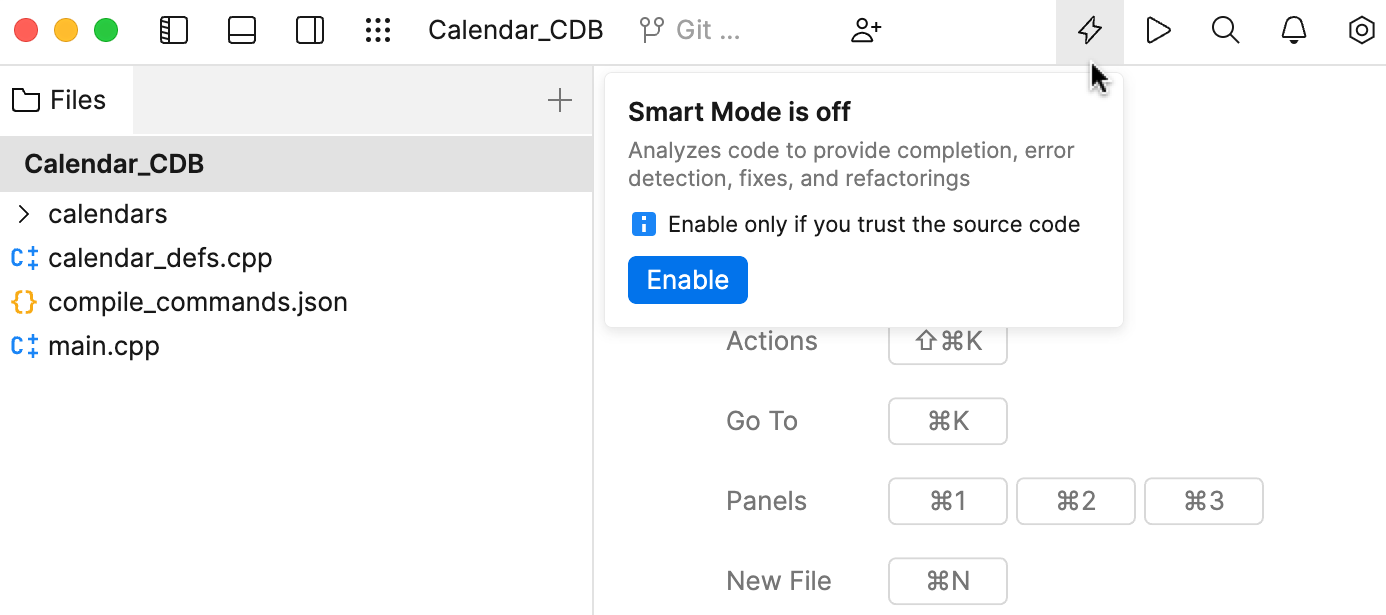Viewport: 1386px width, 615px height.
Task: Toggle the left panel visibility
Action: (173, 30)
